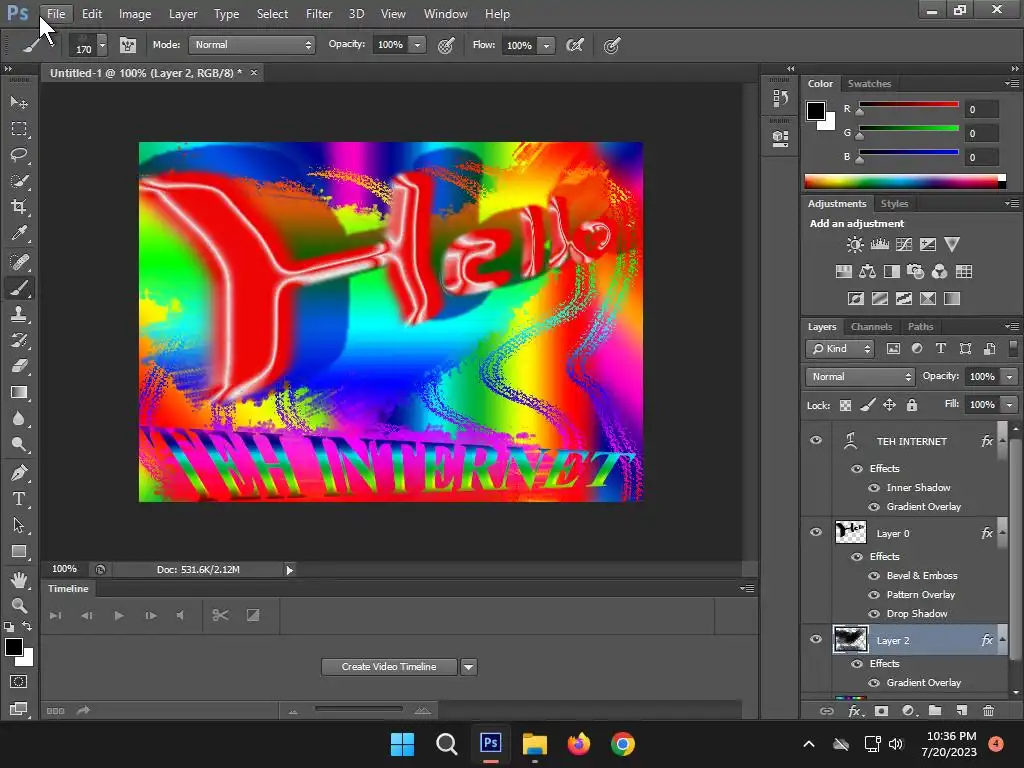Select the Eraser tool
Viewport: 1024px width, 768px height.
tap(19, 366)
